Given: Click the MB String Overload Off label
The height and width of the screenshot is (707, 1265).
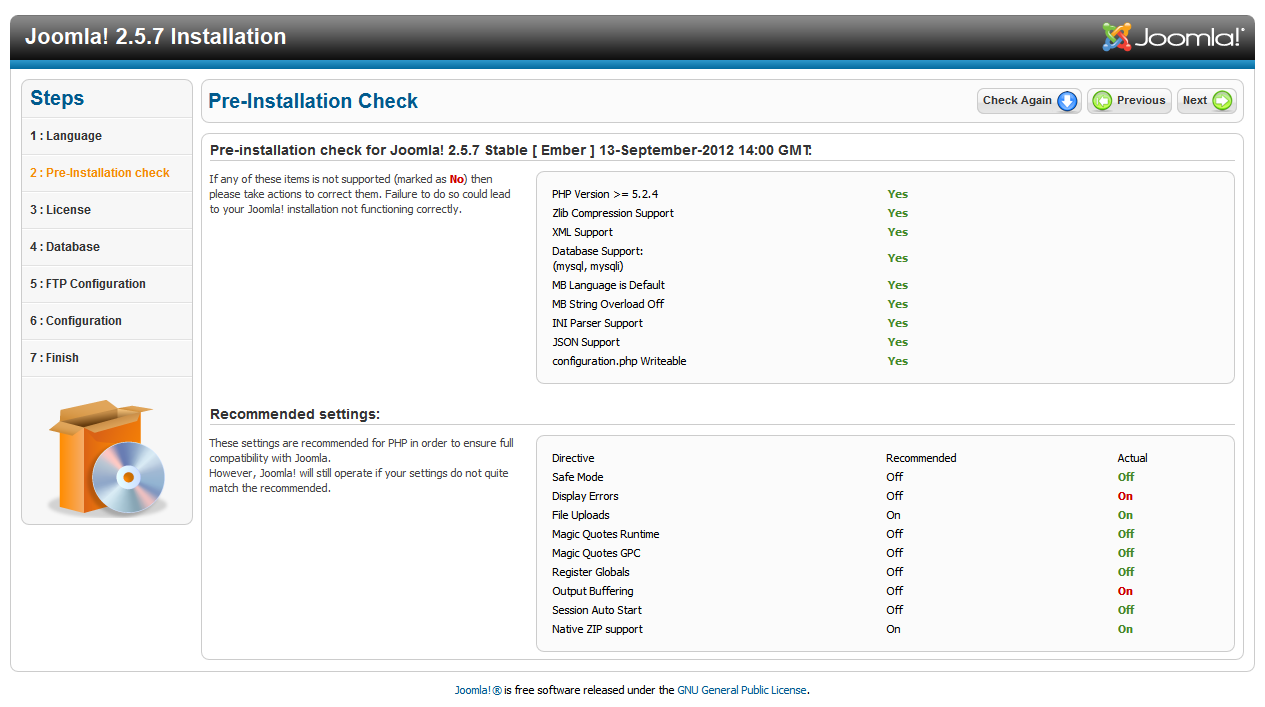Looking at the screenshot, I should (x=608, y=304).
